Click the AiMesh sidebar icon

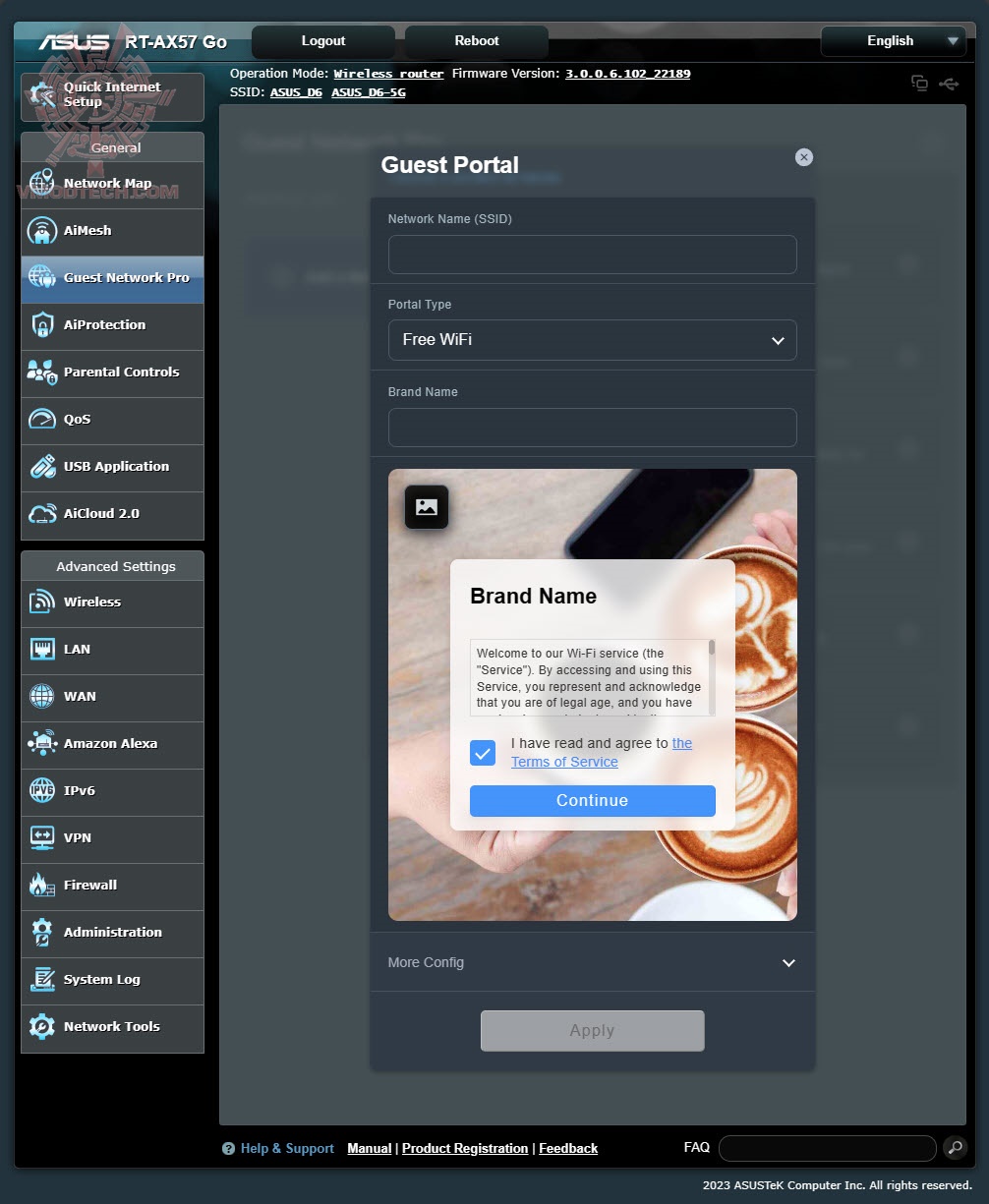coord(42,230)
